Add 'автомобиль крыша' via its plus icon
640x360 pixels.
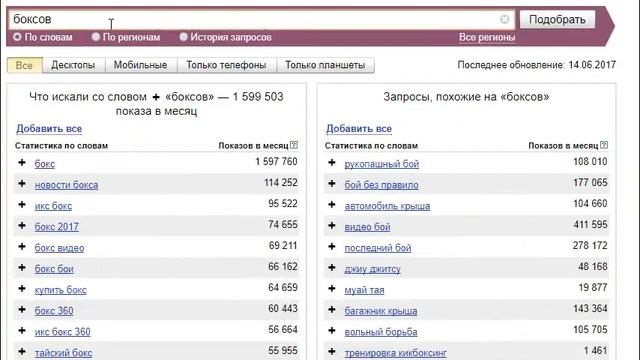(x=332, y=205)
